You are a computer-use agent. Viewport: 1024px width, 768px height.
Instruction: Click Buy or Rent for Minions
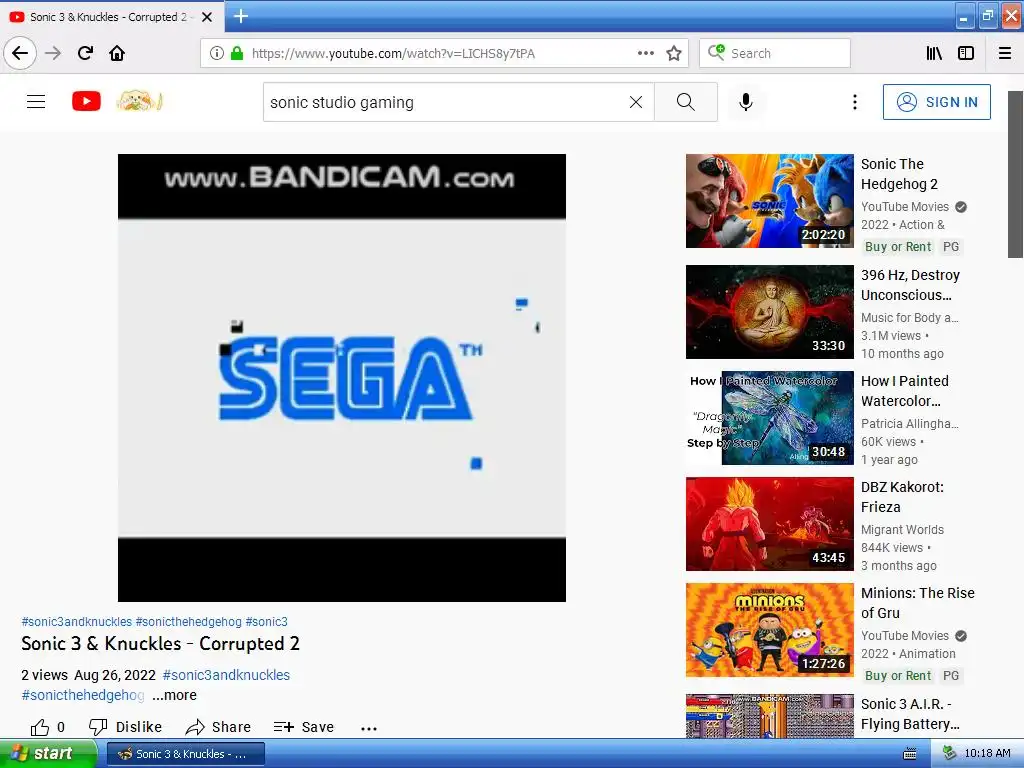tap(898, 676)
